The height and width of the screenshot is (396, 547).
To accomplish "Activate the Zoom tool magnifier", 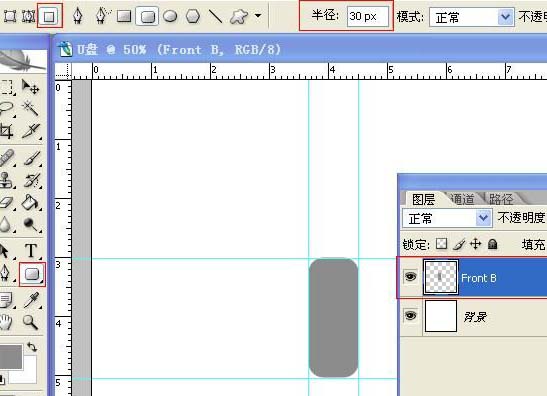I will click(x=30, y=321).
